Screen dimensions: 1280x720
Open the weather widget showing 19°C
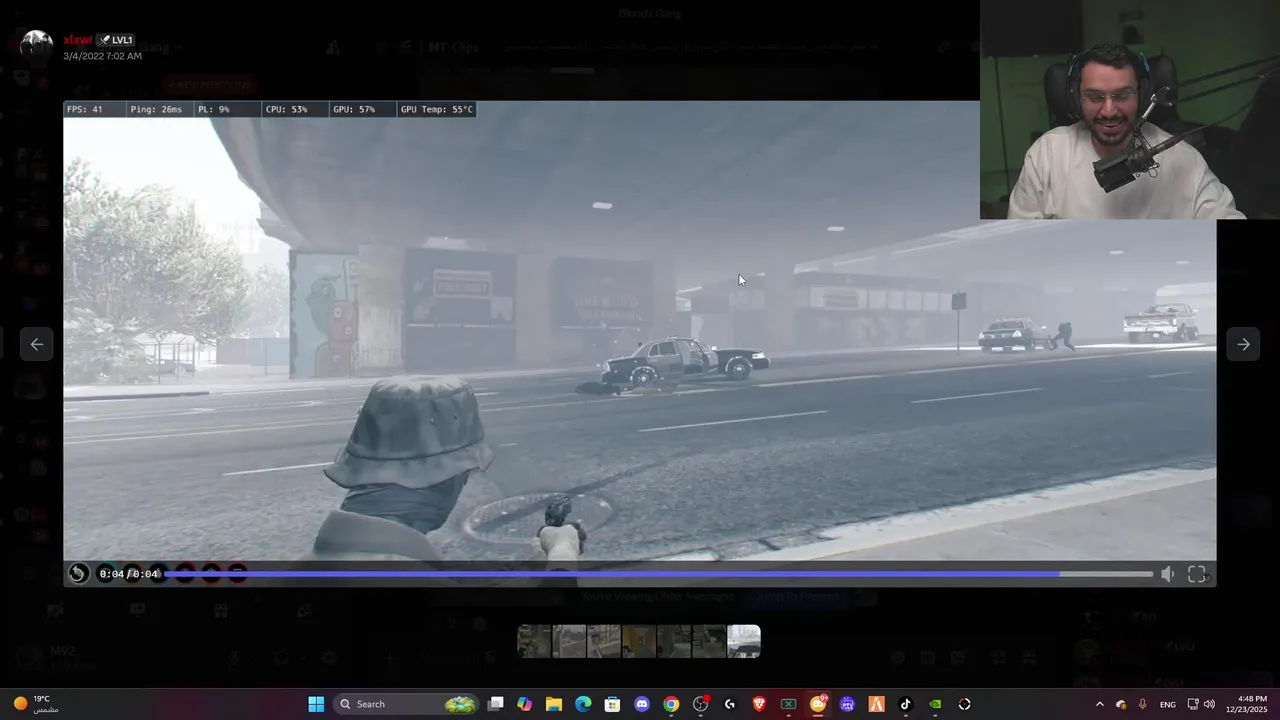point(35,704)
